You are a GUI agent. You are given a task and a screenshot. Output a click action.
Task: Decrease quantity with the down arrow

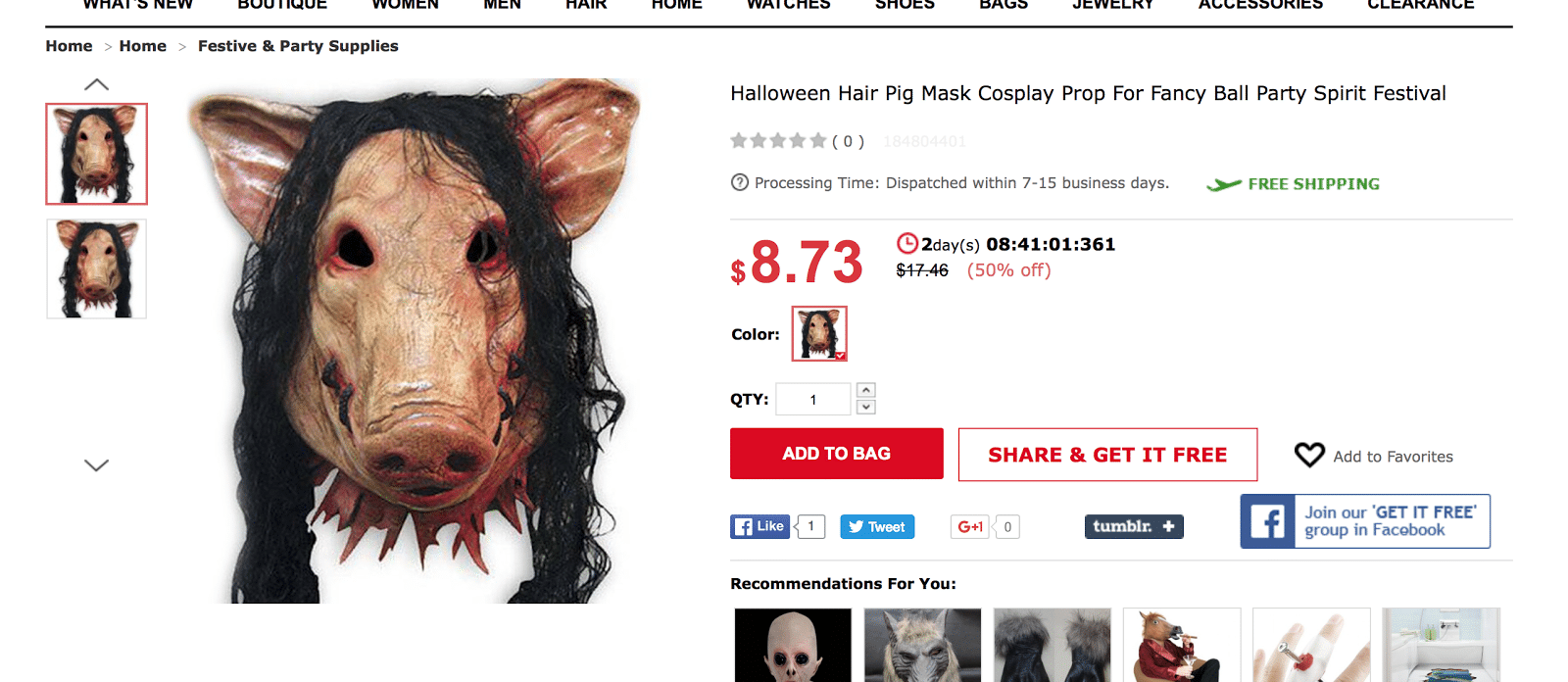point(866,407)
